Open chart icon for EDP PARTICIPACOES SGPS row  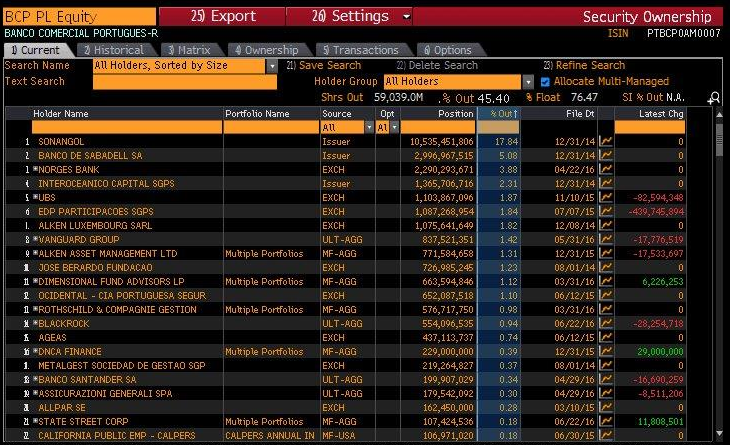click(x=606, y=211)
